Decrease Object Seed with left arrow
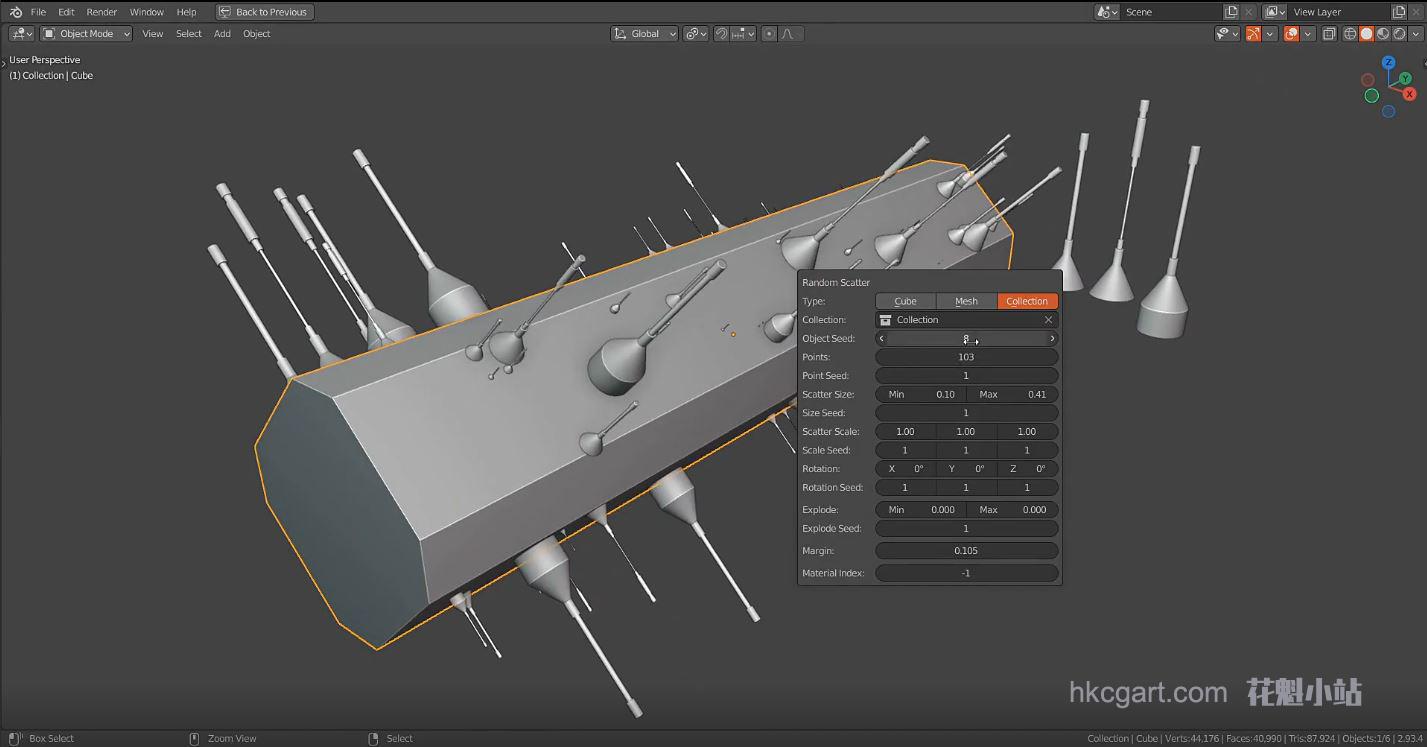Screen dimensions: 1427x747 (x=881, y=338)
